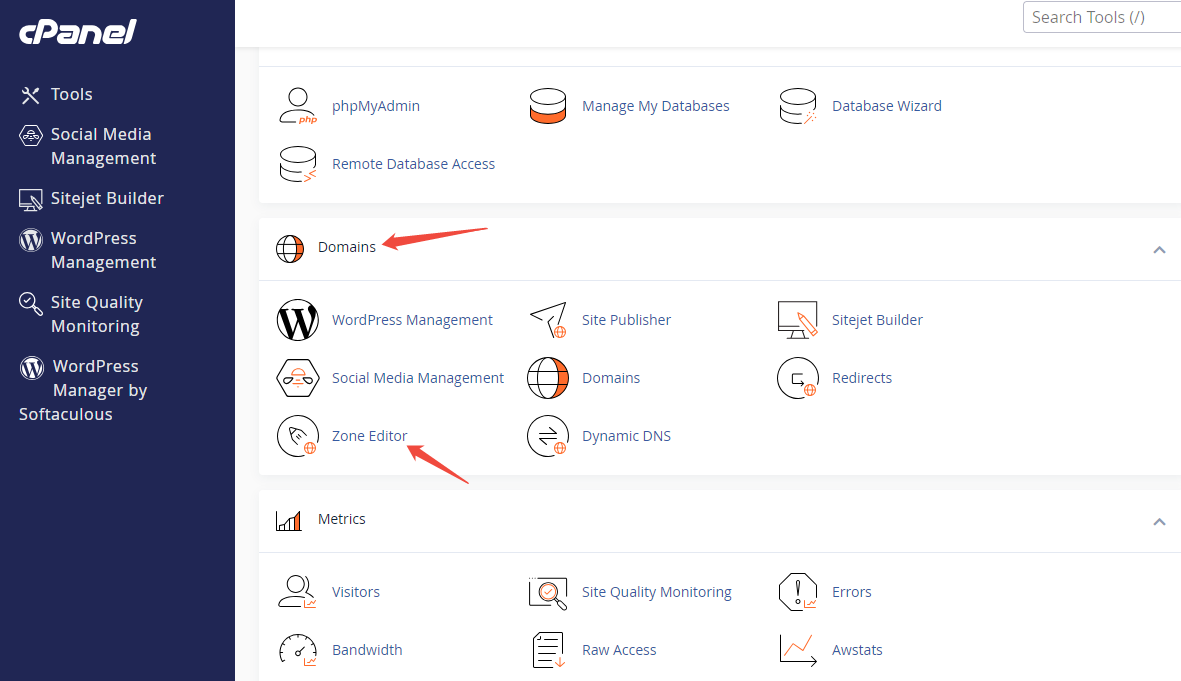
Task: Open the Site Publisher link
Action: 626,320
